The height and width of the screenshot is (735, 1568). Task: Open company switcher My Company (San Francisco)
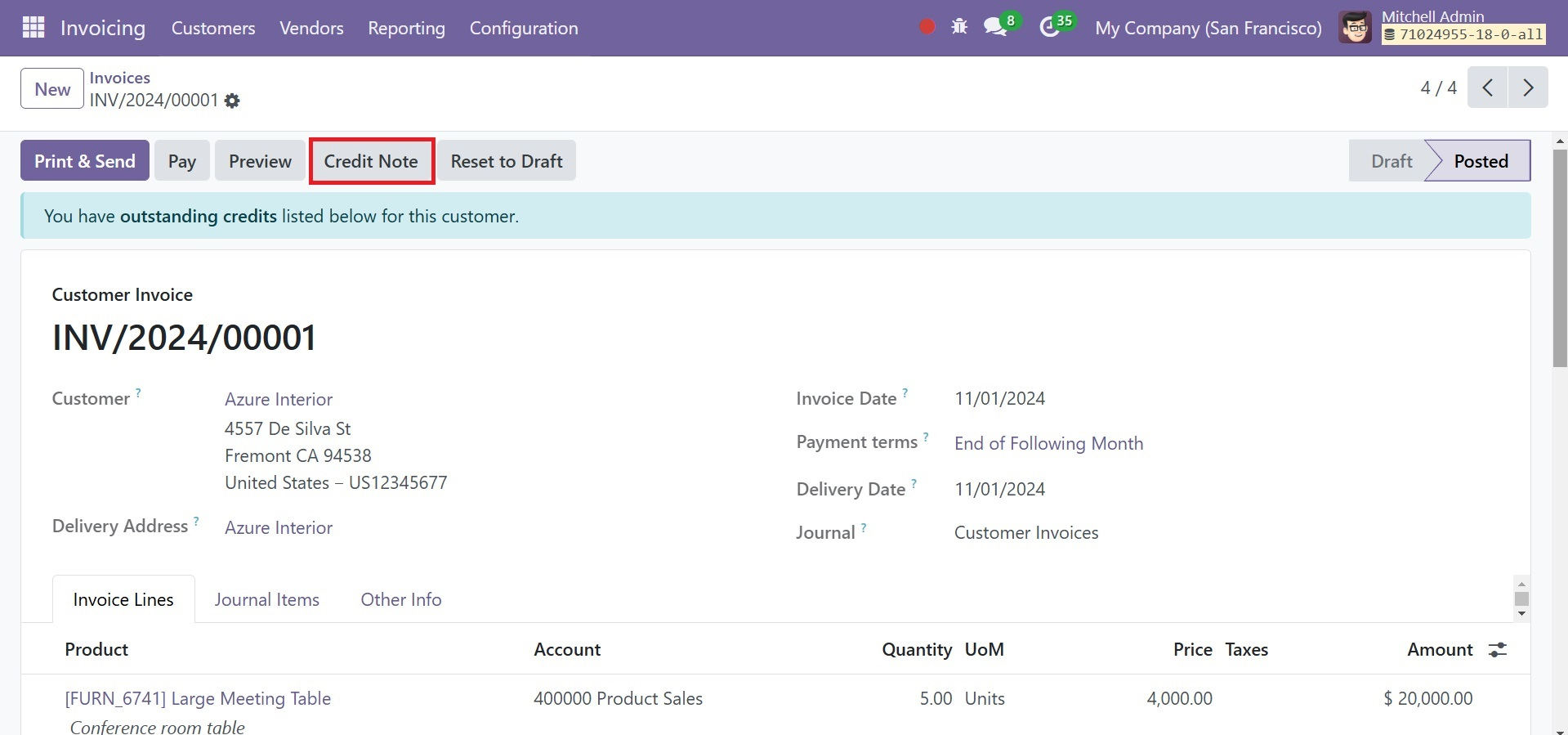[1208, 28]
